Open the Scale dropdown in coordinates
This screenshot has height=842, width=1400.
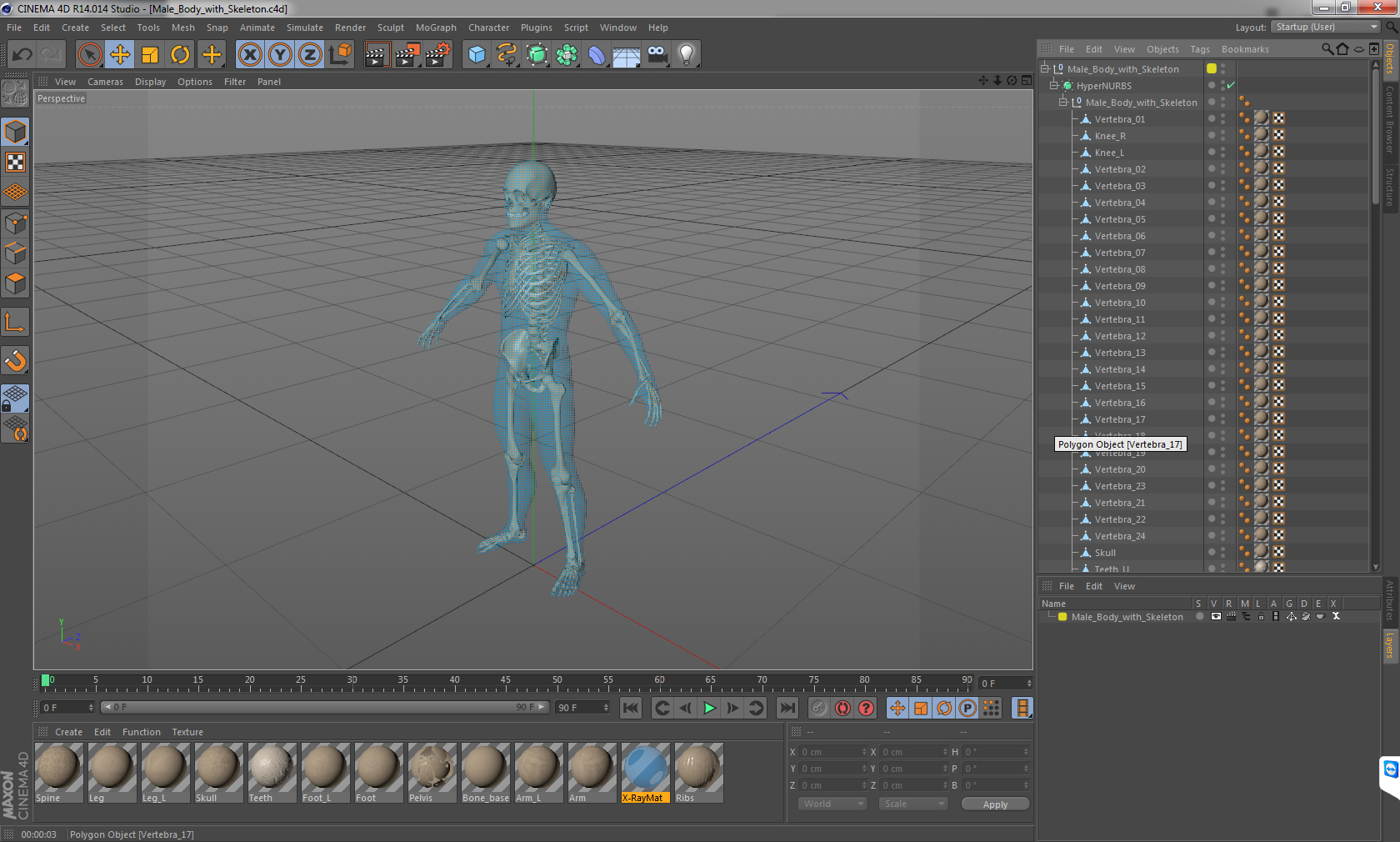point(913,804)
